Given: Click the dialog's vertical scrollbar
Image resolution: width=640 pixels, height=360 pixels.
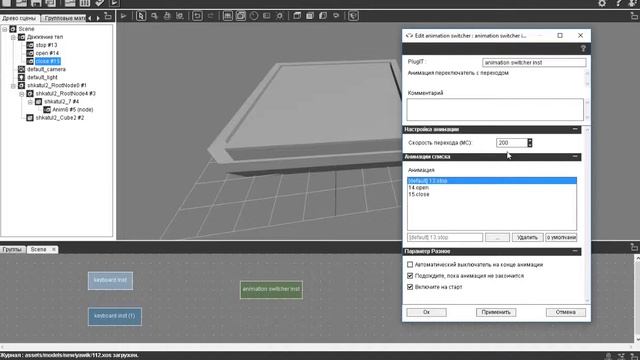Looking at the screenshot, I should pos(587,215).
